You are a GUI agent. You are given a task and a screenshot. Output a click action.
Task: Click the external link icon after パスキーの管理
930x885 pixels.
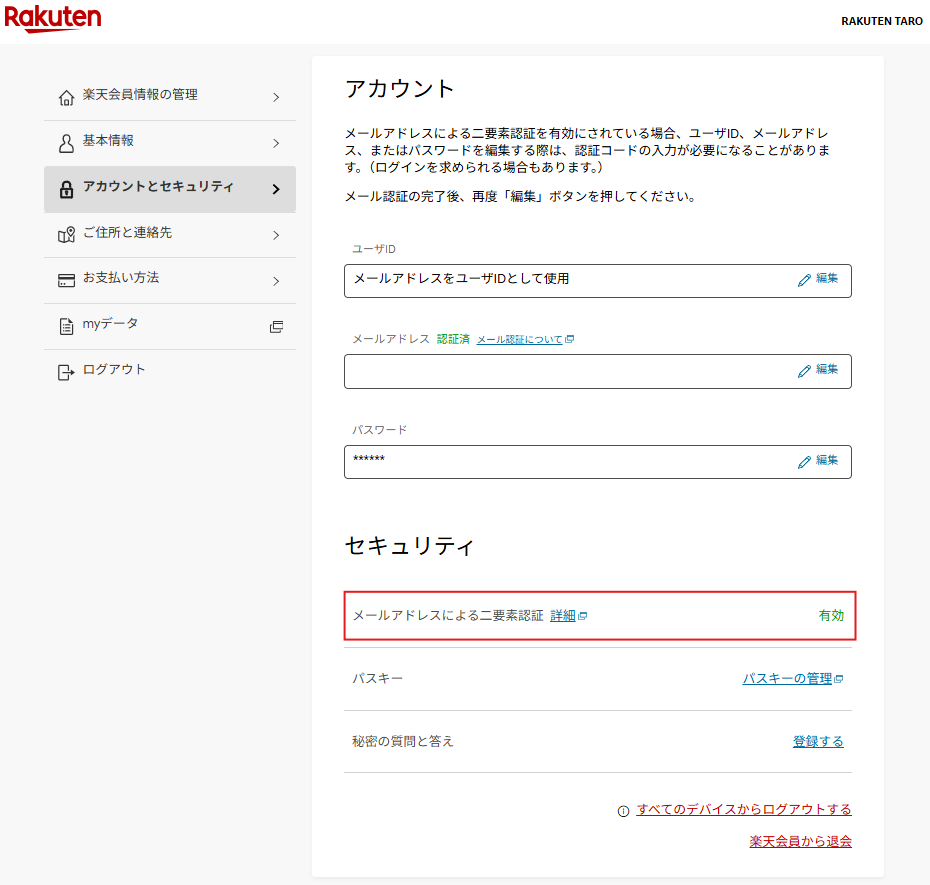click(839, 679)
